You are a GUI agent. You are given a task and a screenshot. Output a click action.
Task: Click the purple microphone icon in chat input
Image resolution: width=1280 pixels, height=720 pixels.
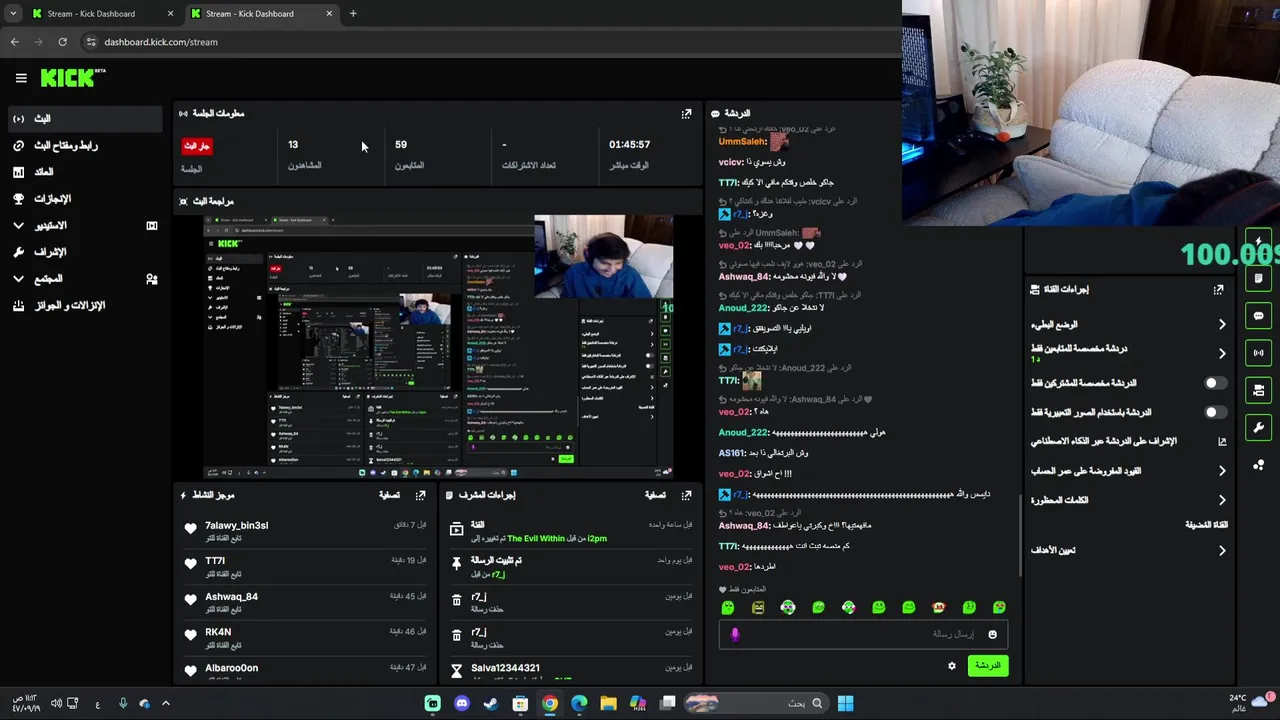735,634
